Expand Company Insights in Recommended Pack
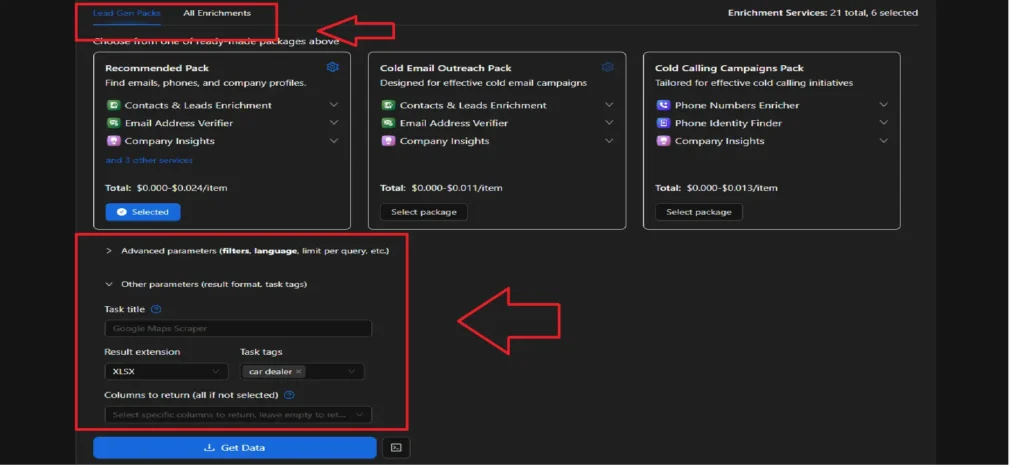 pos(334,141)
